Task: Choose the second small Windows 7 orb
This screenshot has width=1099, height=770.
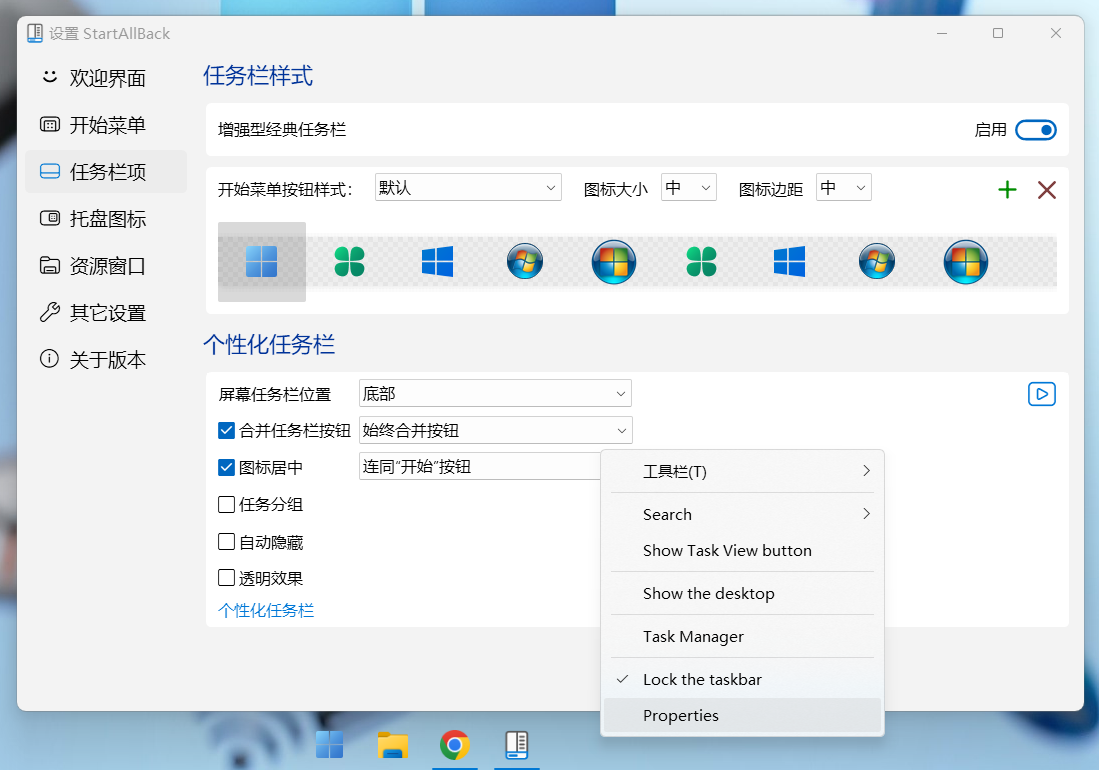Action: click(x=877, y=261)
